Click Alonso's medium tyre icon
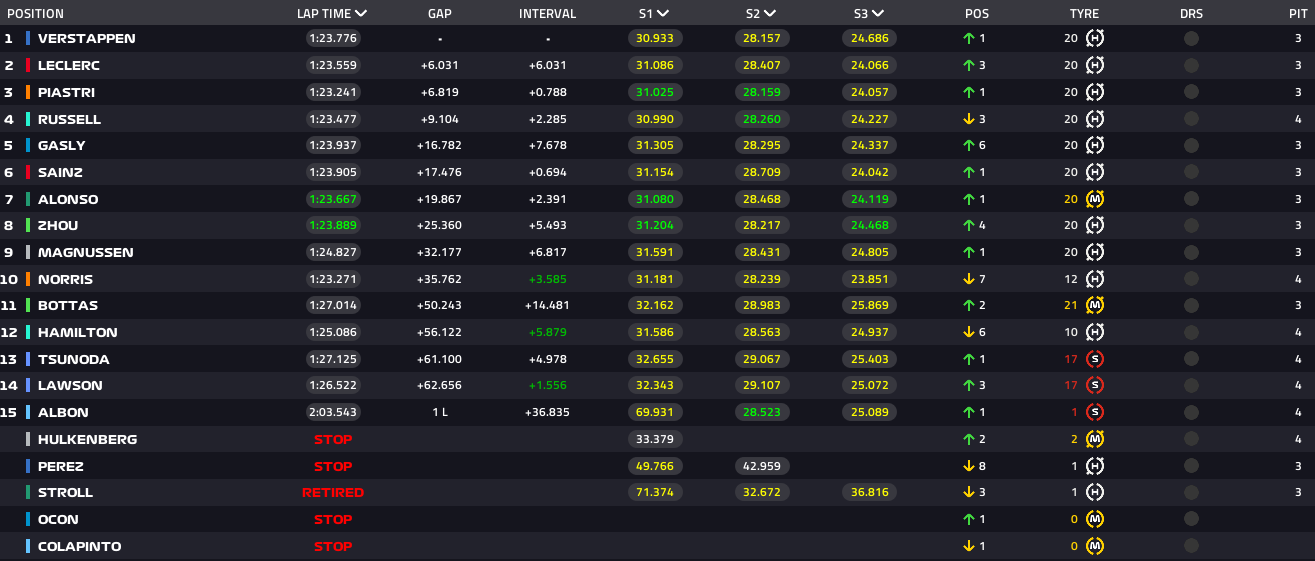The image size is (1315, 561). tap(1095, 199)
